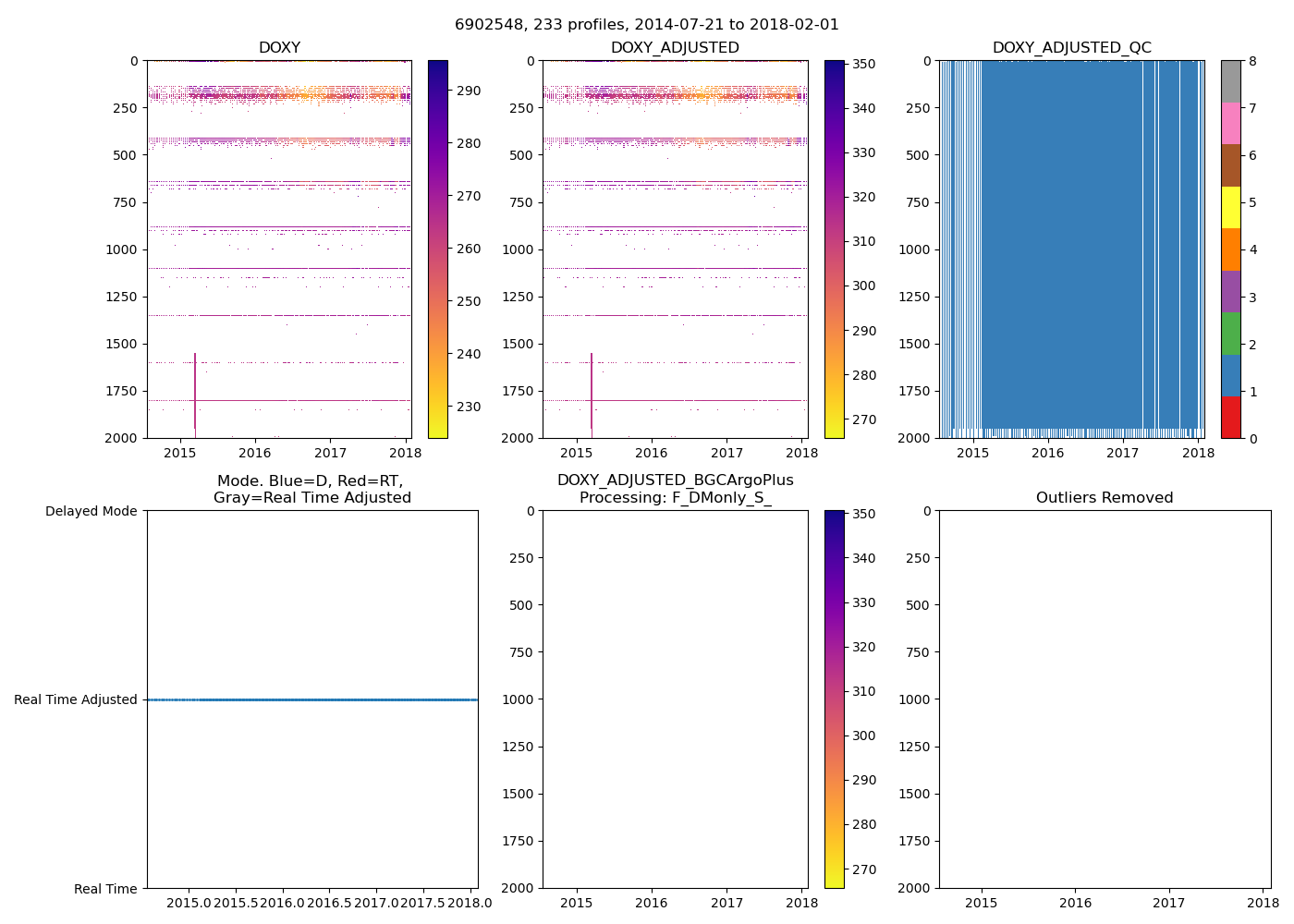The height and width of the screenshot is (924, 1294).
Task: Select the gray QC flag 8 swatch
Action: (x=1230, y=81)
